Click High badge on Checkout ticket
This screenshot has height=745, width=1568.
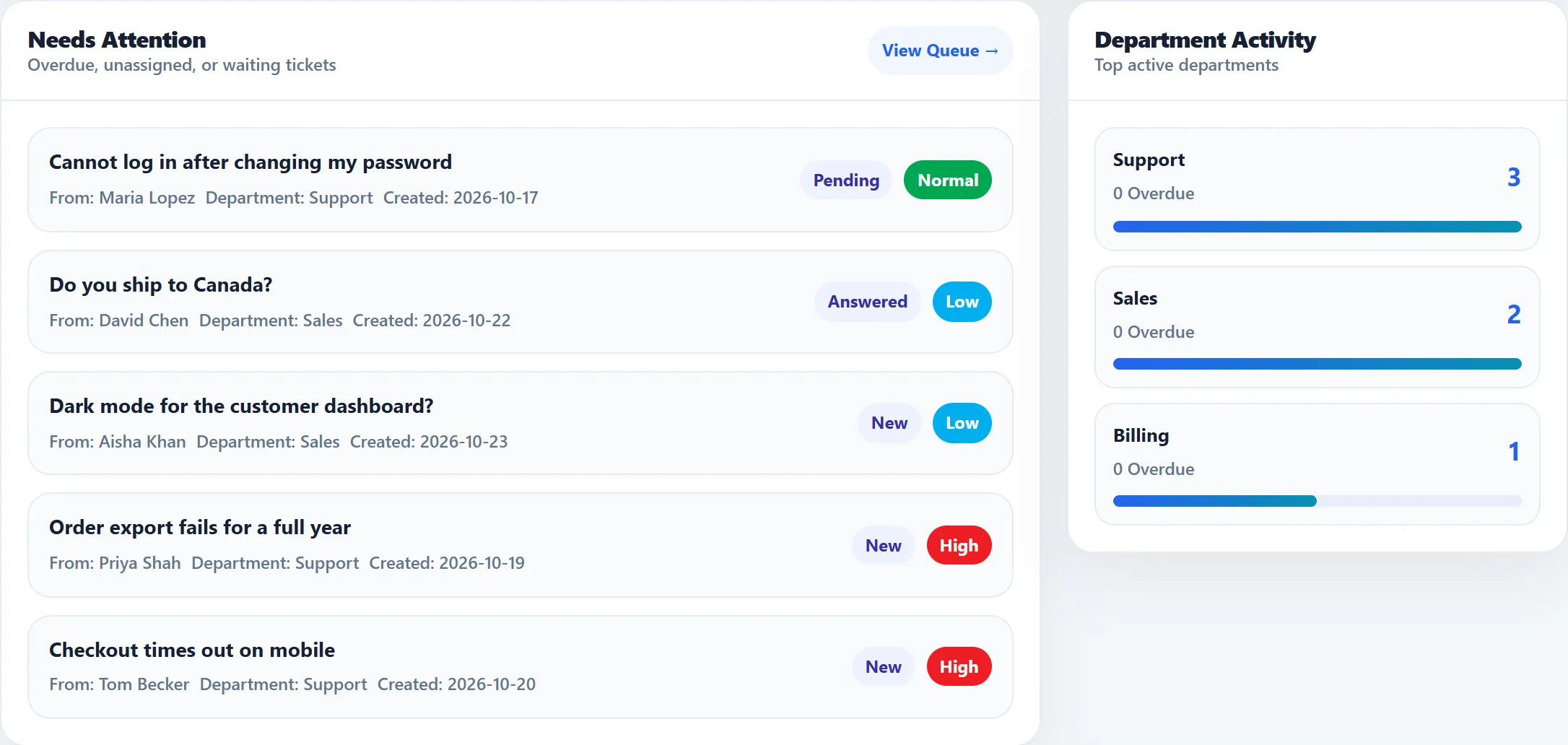coord(959,666)
